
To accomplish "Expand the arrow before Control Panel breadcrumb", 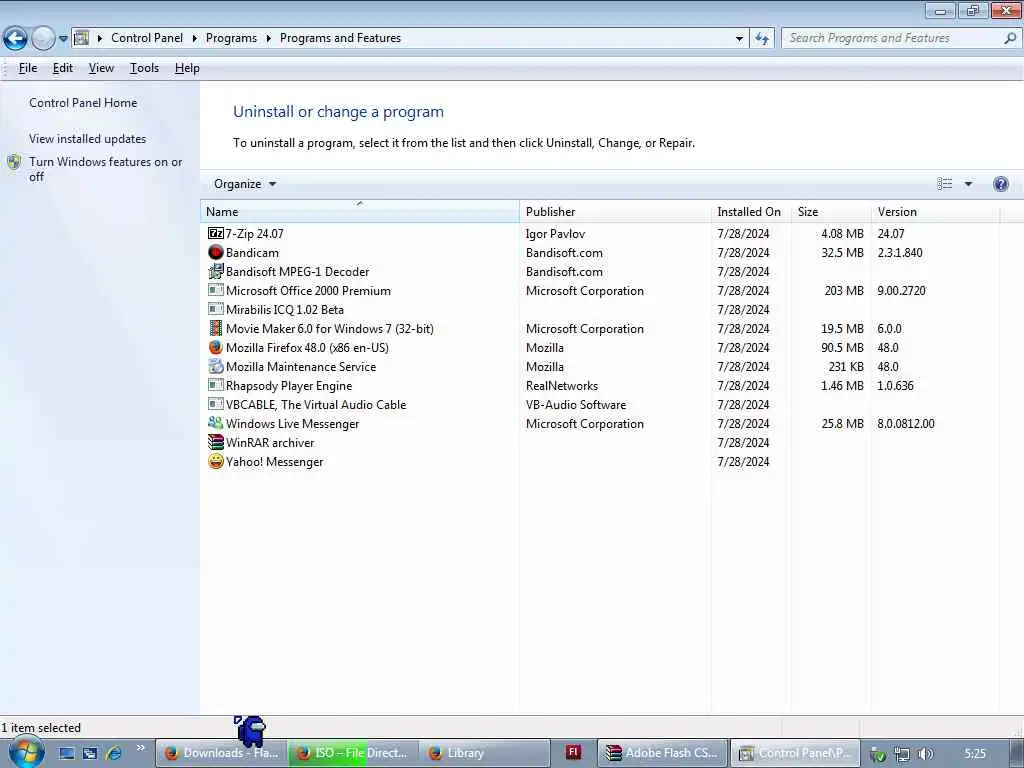I will [x=100, y=38].
